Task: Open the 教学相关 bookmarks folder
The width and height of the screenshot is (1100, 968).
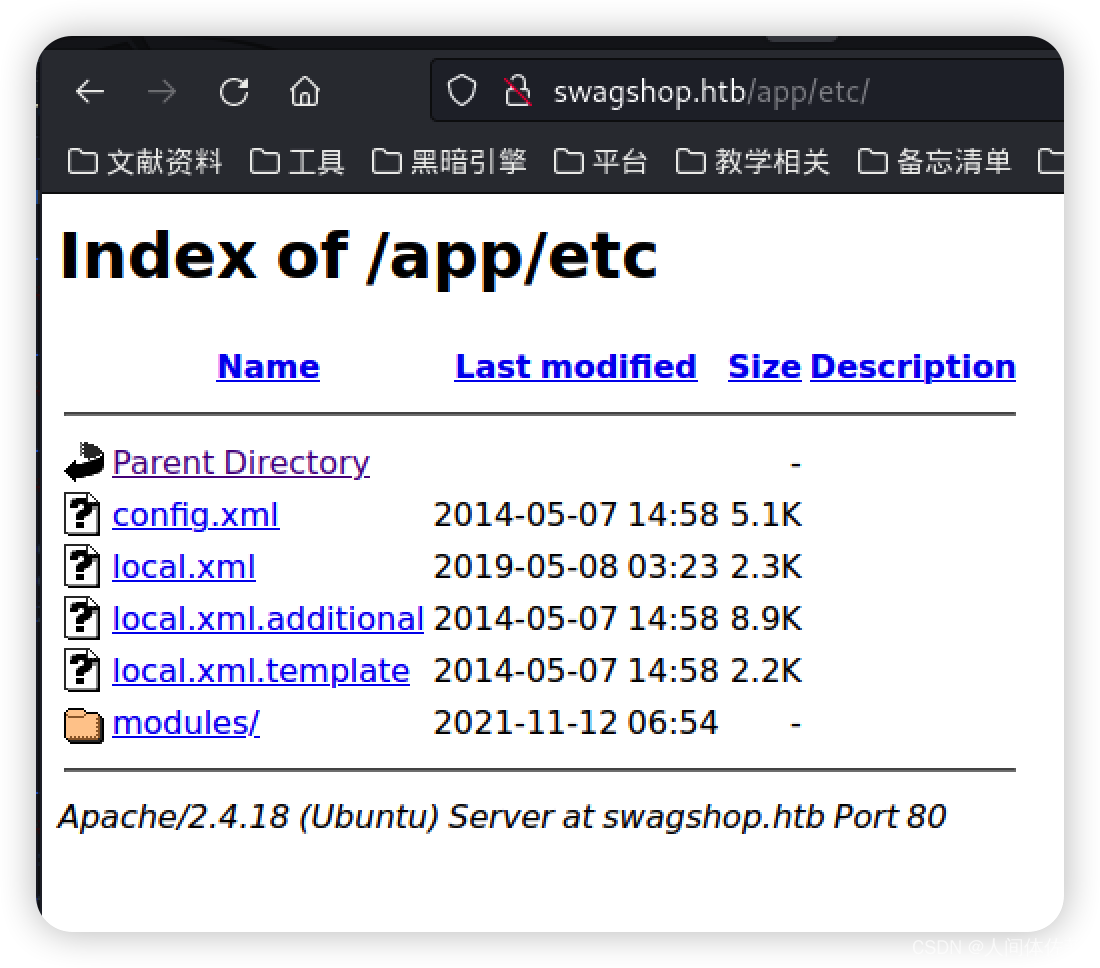Action: pos(753,161)
